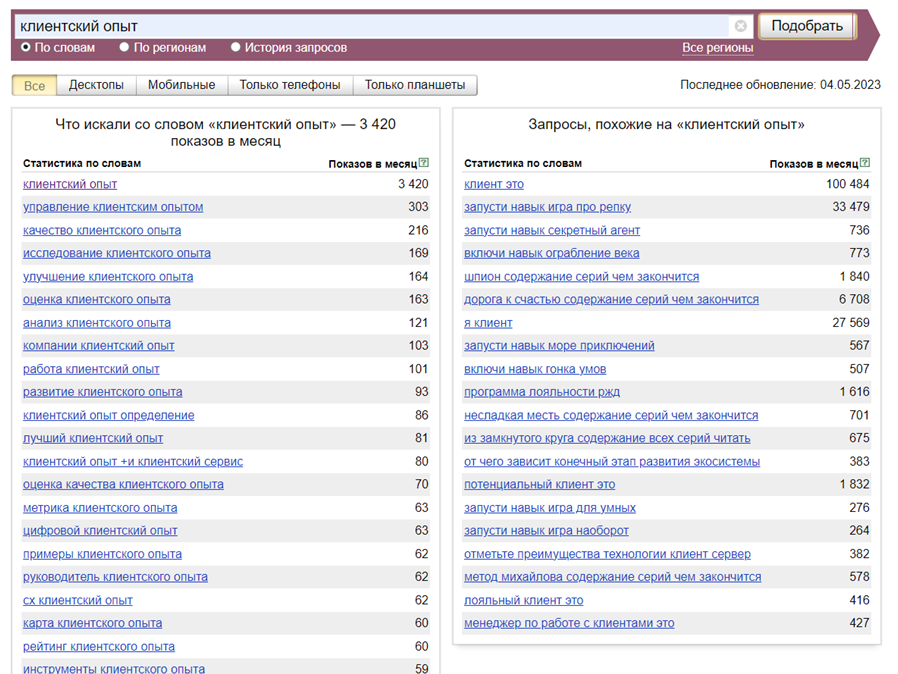Click the '100 484' impressions value
Image resolution: width=898 pixels, height=674 pixels.
coord(848,184)
